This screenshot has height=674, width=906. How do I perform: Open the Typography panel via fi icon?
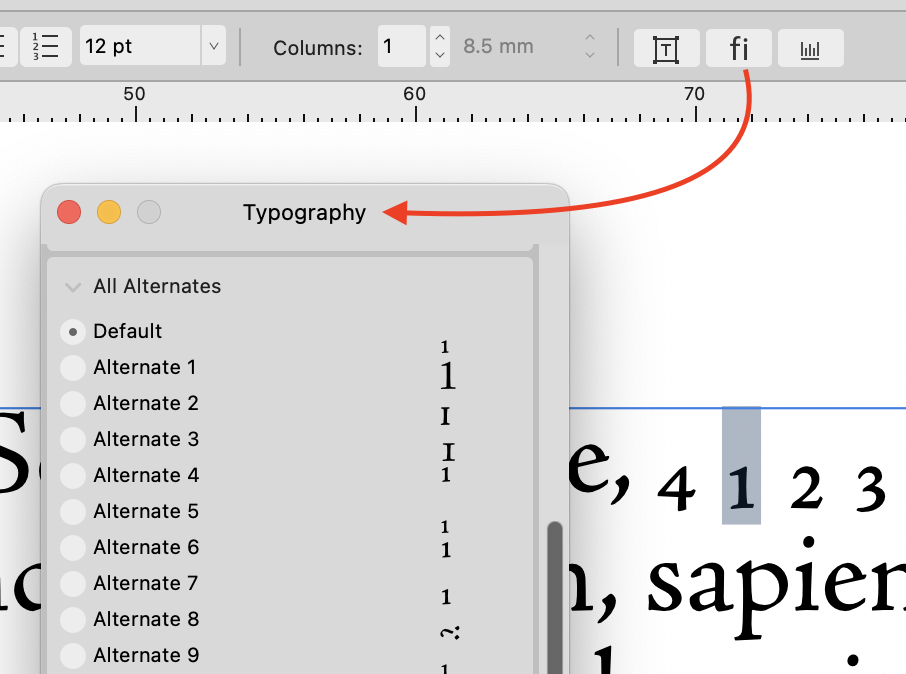click(x=738, y=47)
